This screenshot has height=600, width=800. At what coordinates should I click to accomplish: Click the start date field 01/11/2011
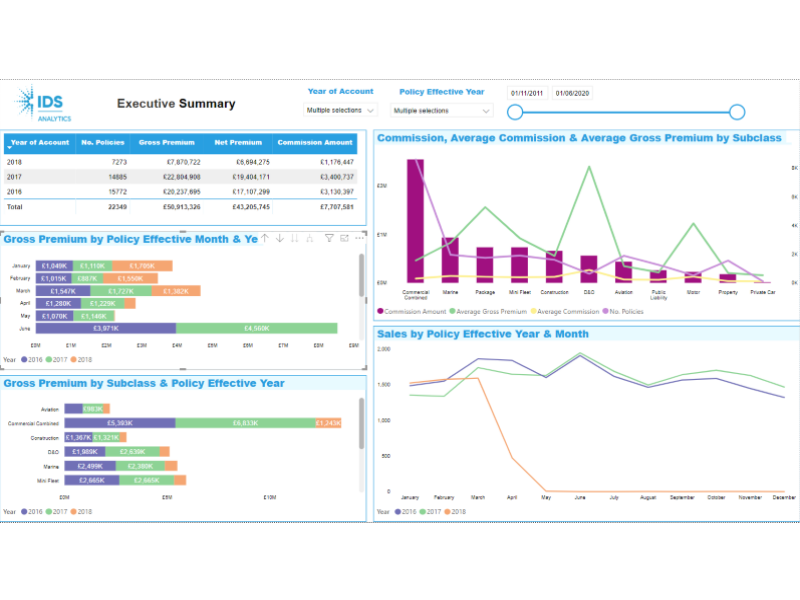(x=528, y=93)
